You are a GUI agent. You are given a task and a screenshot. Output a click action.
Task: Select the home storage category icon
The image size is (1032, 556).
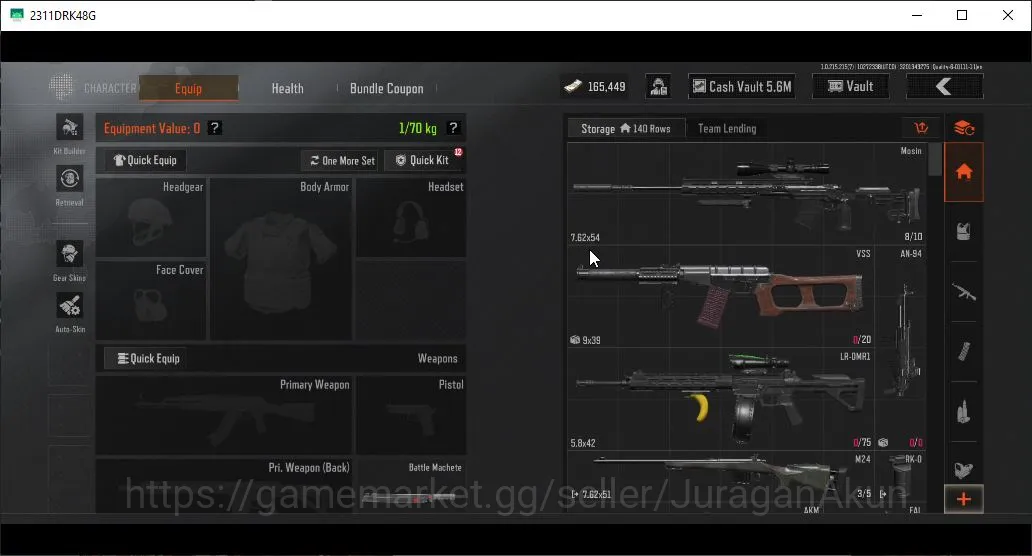tap(964, 172)
